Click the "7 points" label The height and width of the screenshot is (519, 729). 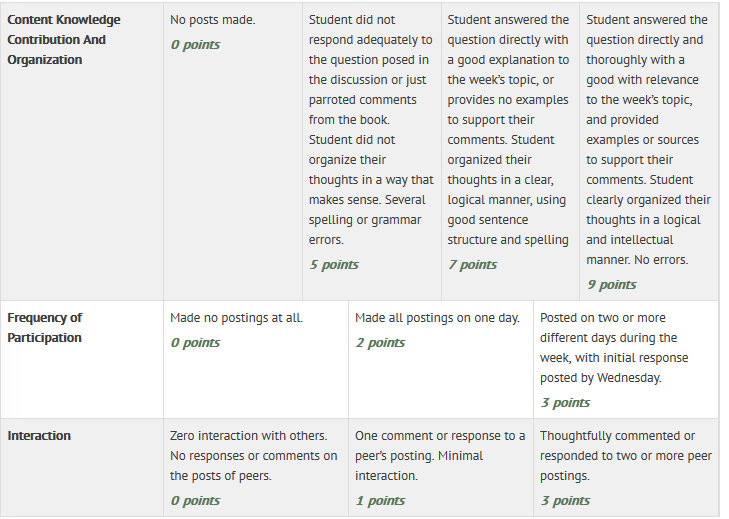[472, 265]
